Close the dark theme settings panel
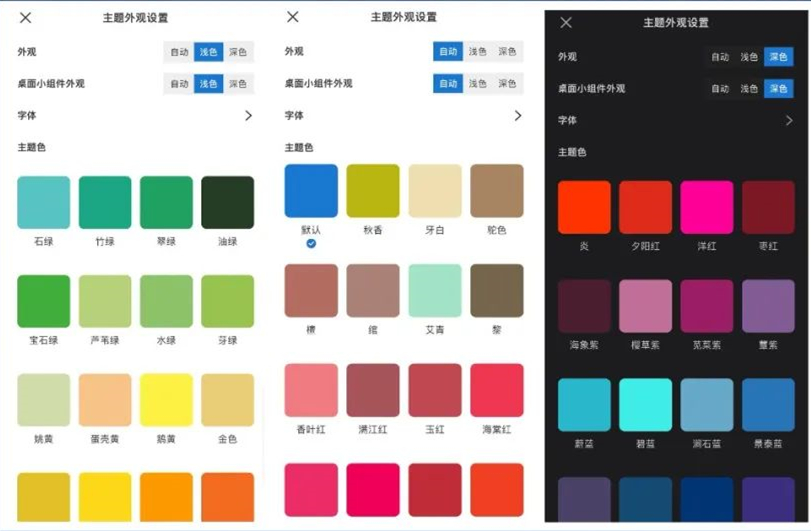The image size is (811, 531). click(x=566, y=22)
